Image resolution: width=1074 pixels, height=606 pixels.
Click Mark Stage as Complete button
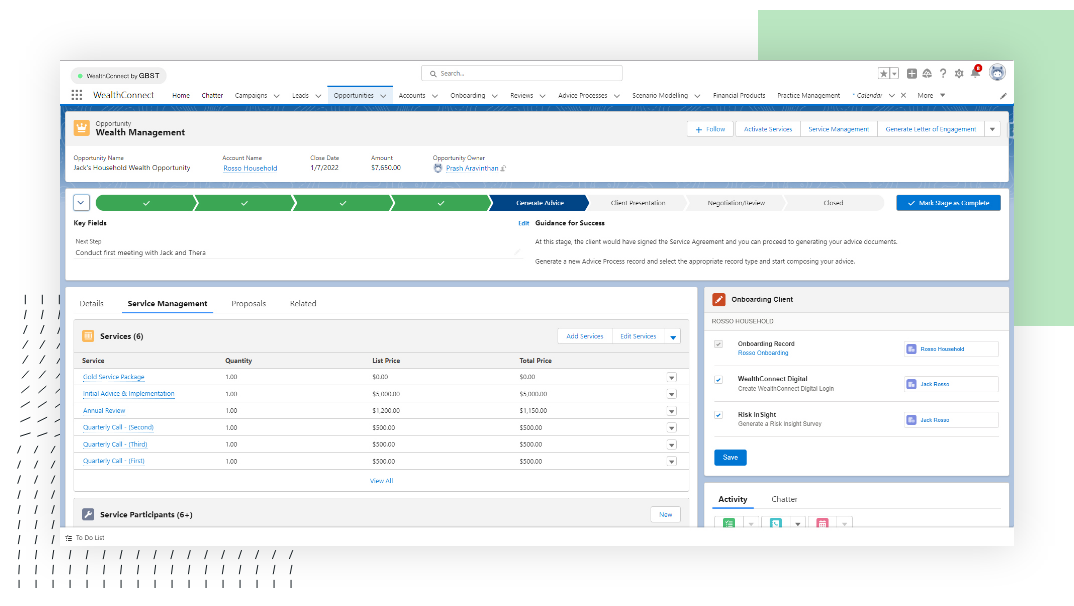tap(949, 203)
